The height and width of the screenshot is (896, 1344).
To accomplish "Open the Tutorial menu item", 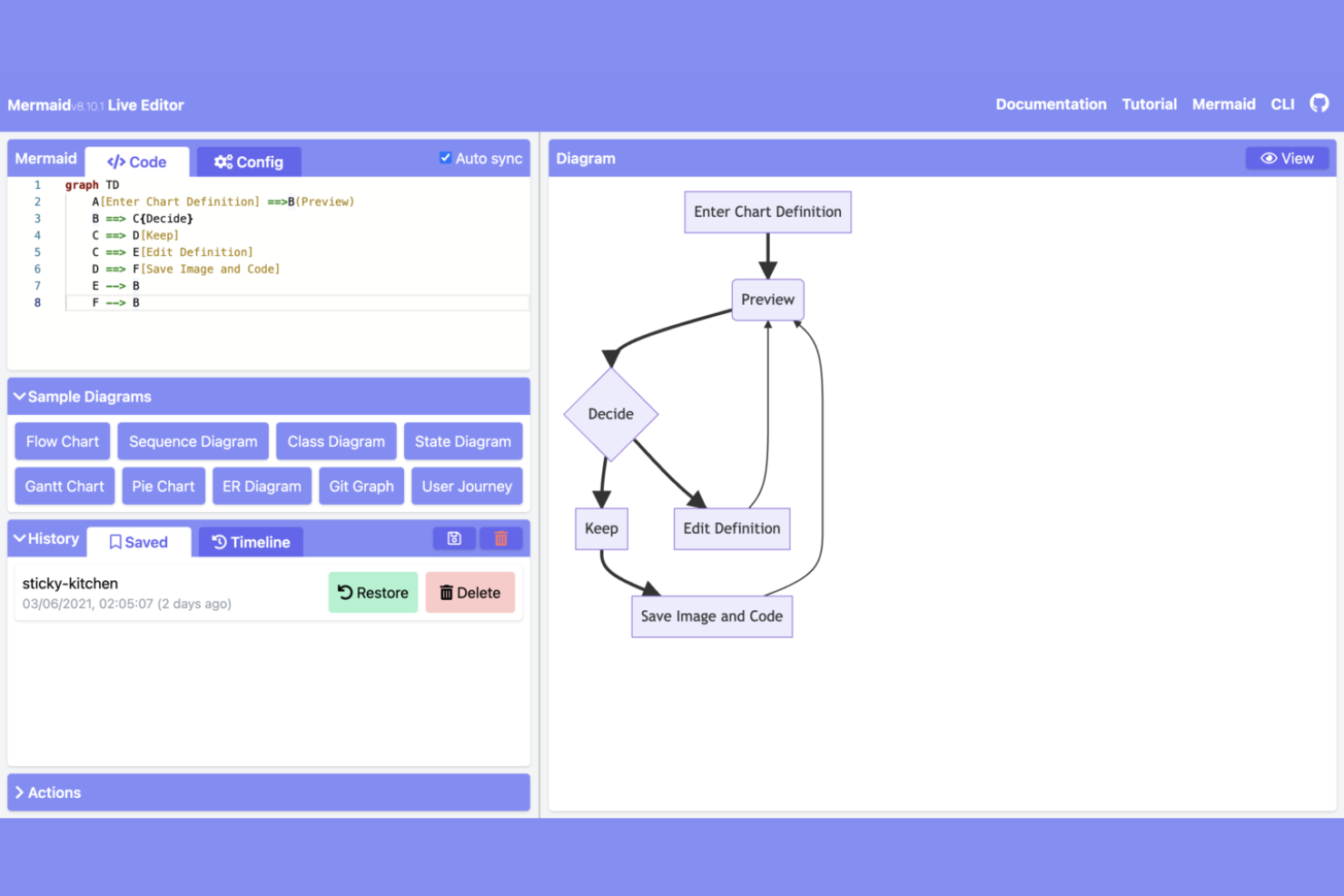I will [x=1149, y=103].
